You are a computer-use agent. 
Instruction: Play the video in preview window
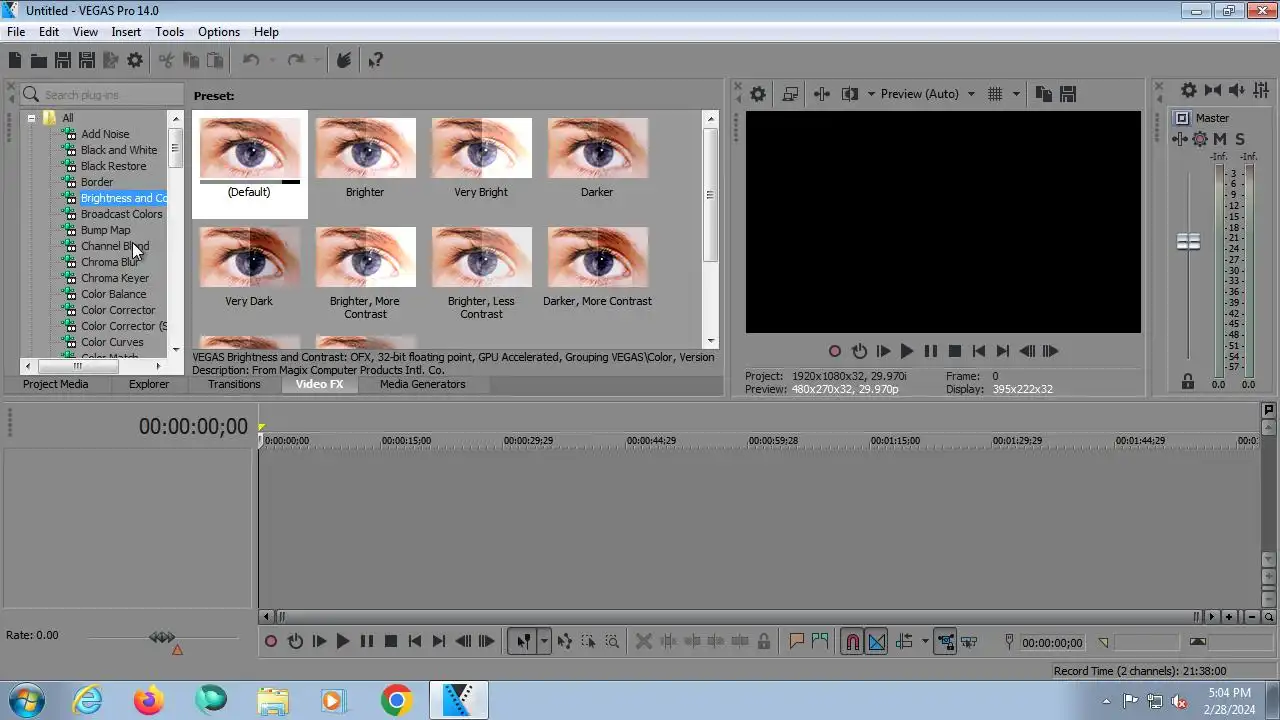click(x=907, y=351)
